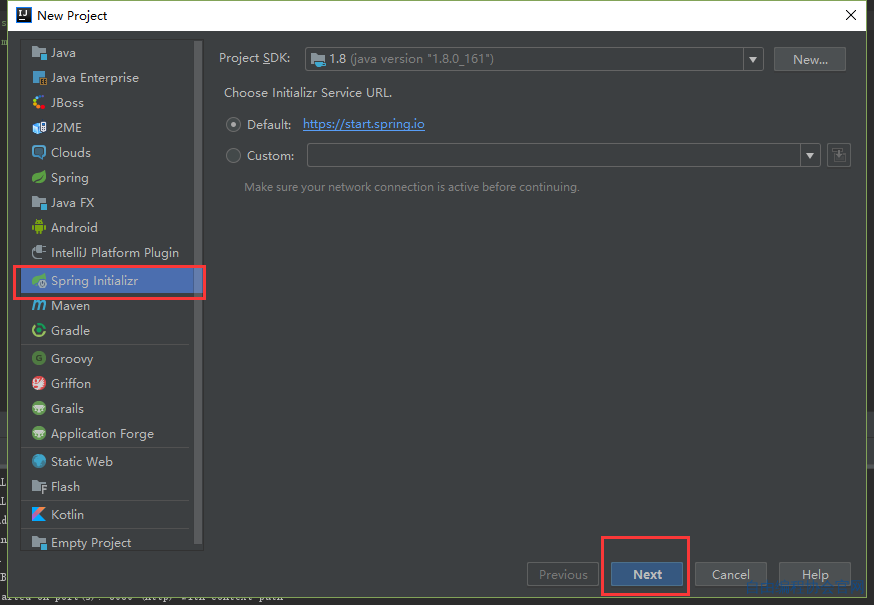The width and height of the screenshot is (874, 605).
Task: Click the Groovy icon
Action: coord(39,359)
